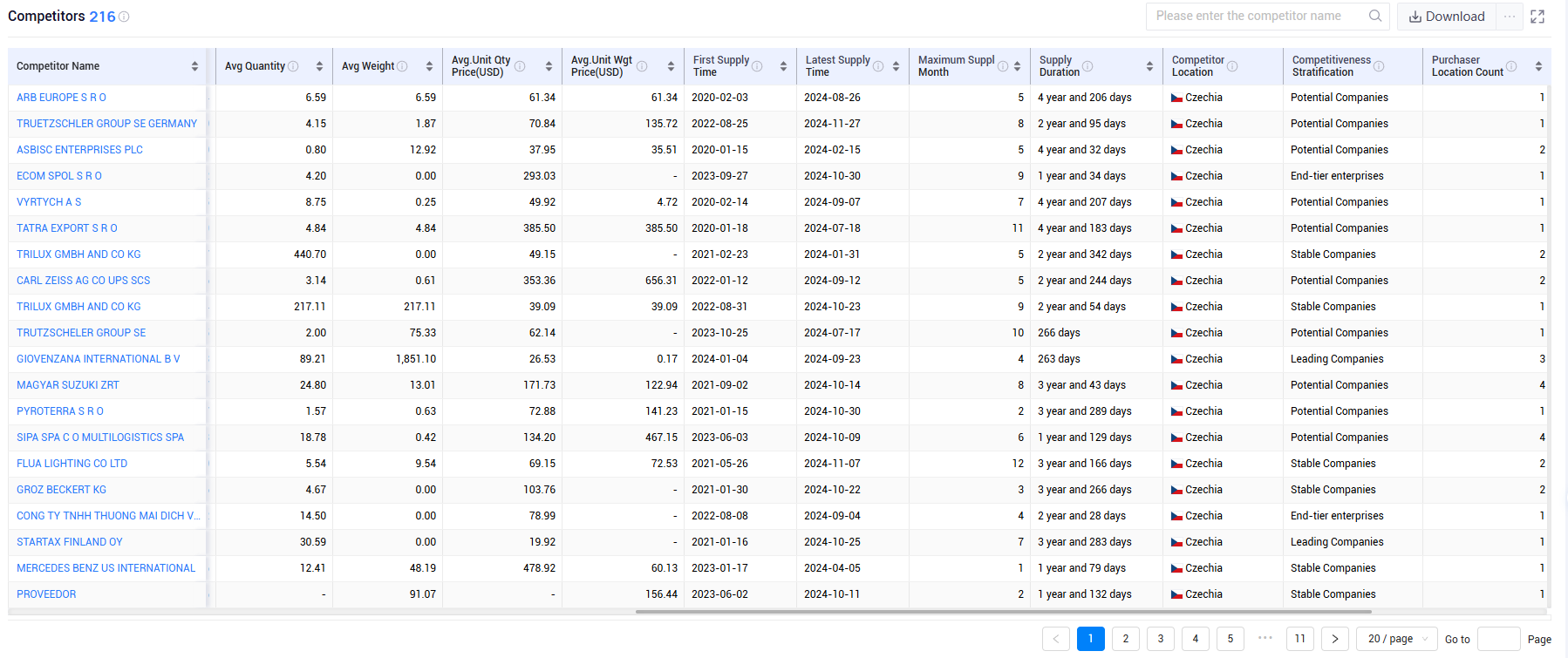This screenshot has width=1568, height=658.
Task: Show Purchaser Location Count info icon
Action: pyautogui.click(x=1511, y=66)
